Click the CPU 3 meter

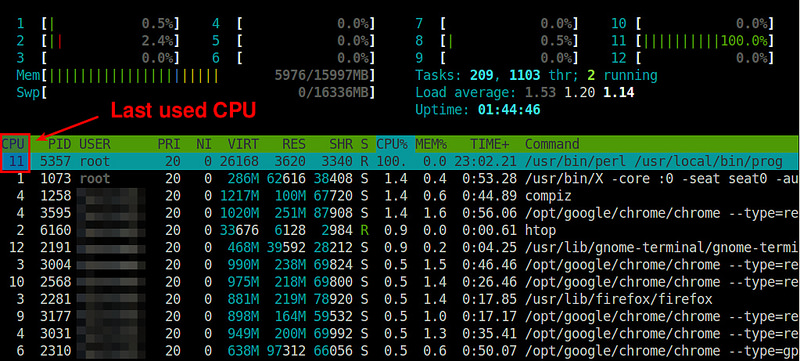(97, 58)
